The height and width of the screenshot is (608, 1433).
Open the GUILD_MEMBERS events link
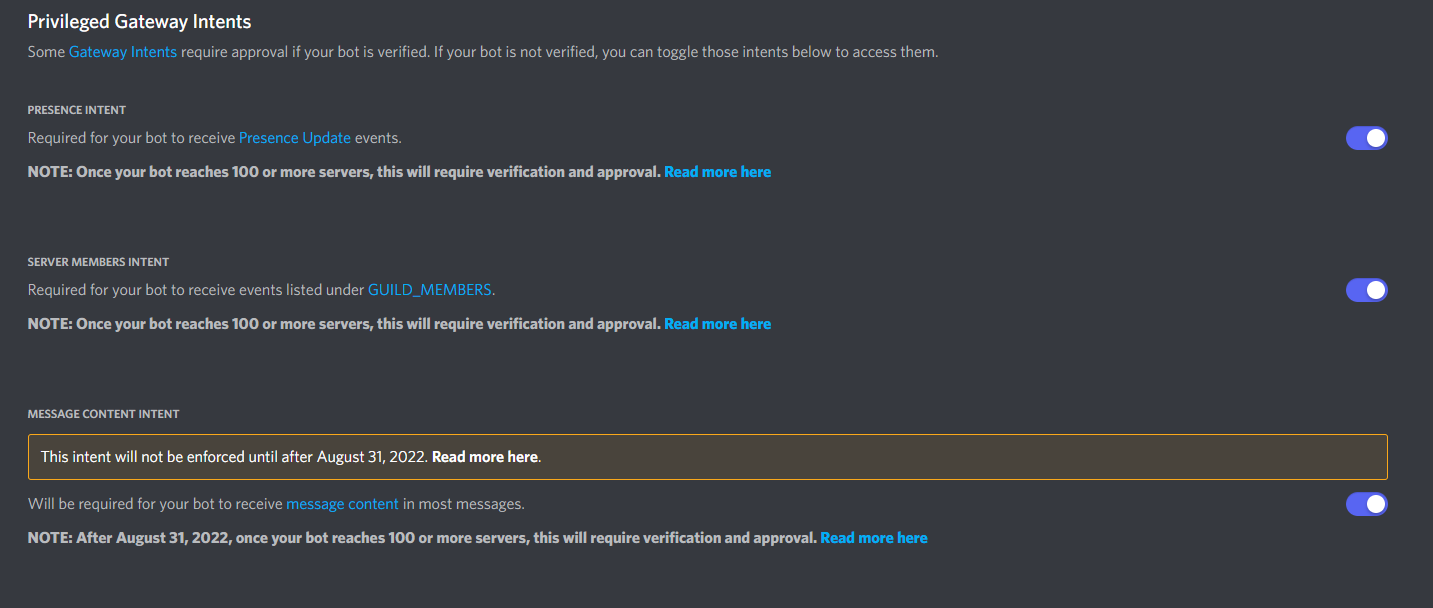[x=430, y=290]
